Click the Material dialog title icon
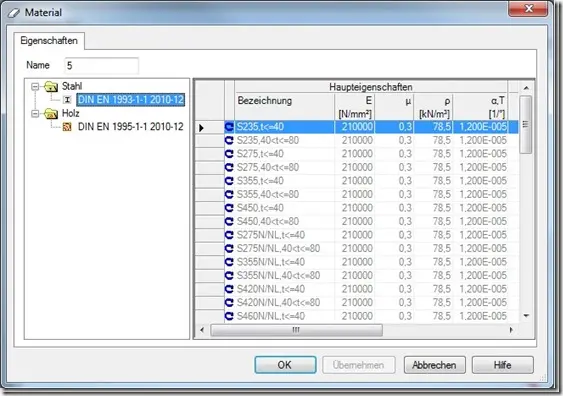The width and height of the screenshot is (563, 396). click(14, 13)
